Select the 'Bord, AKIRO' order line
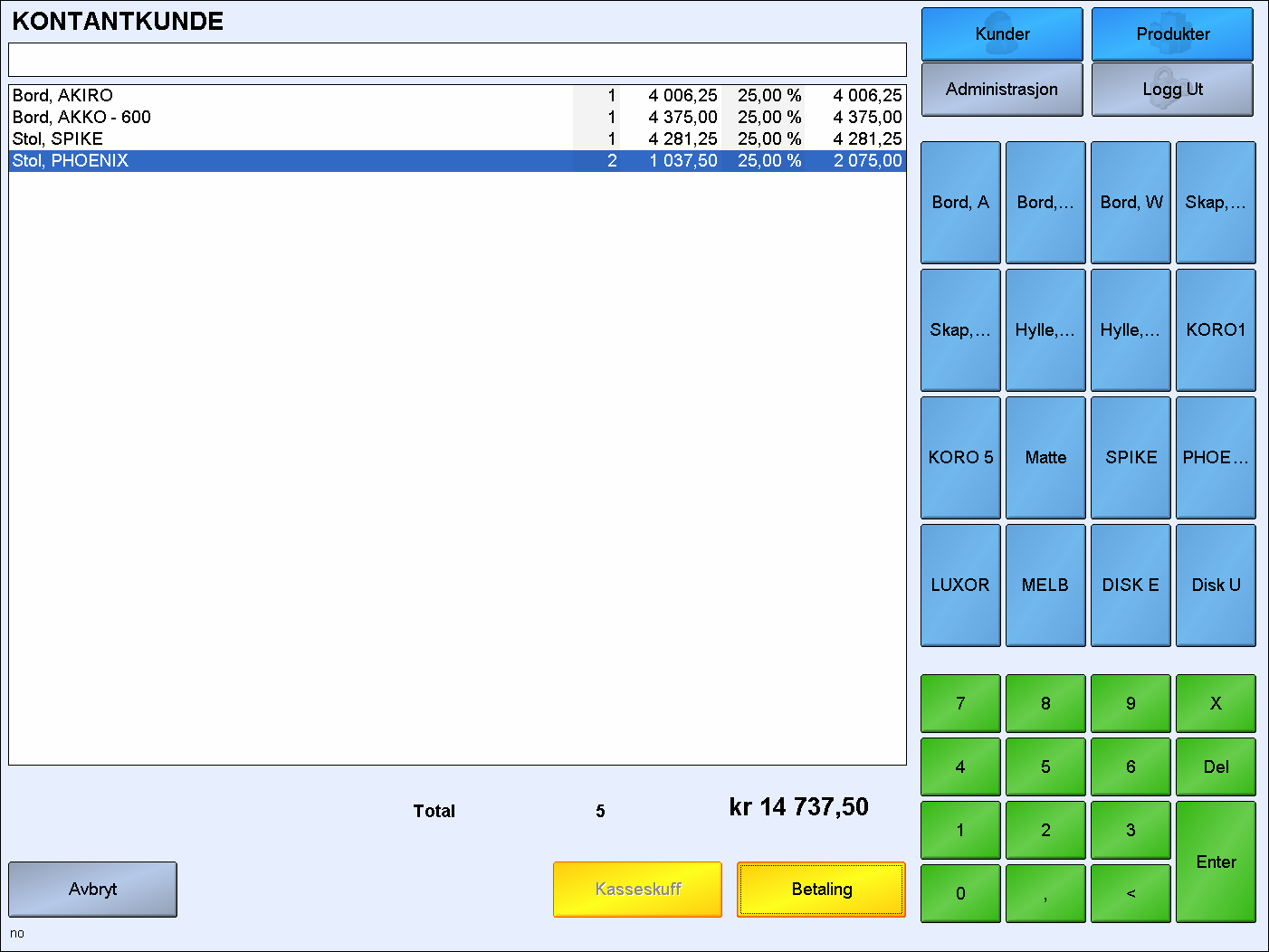This screenshot has width=1269, height=952. point(457,96)
